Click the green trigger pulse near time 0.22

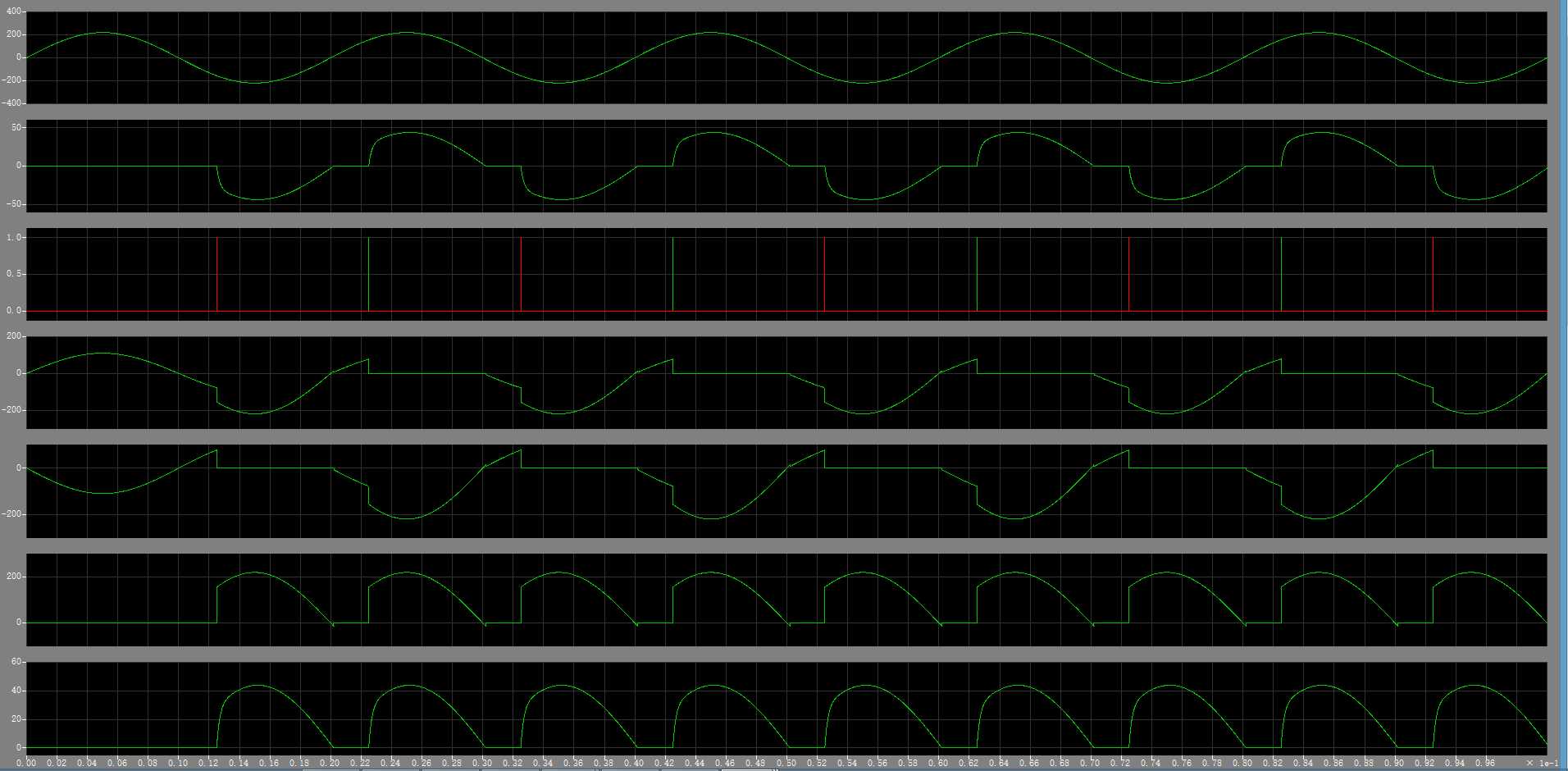[369, 274]
